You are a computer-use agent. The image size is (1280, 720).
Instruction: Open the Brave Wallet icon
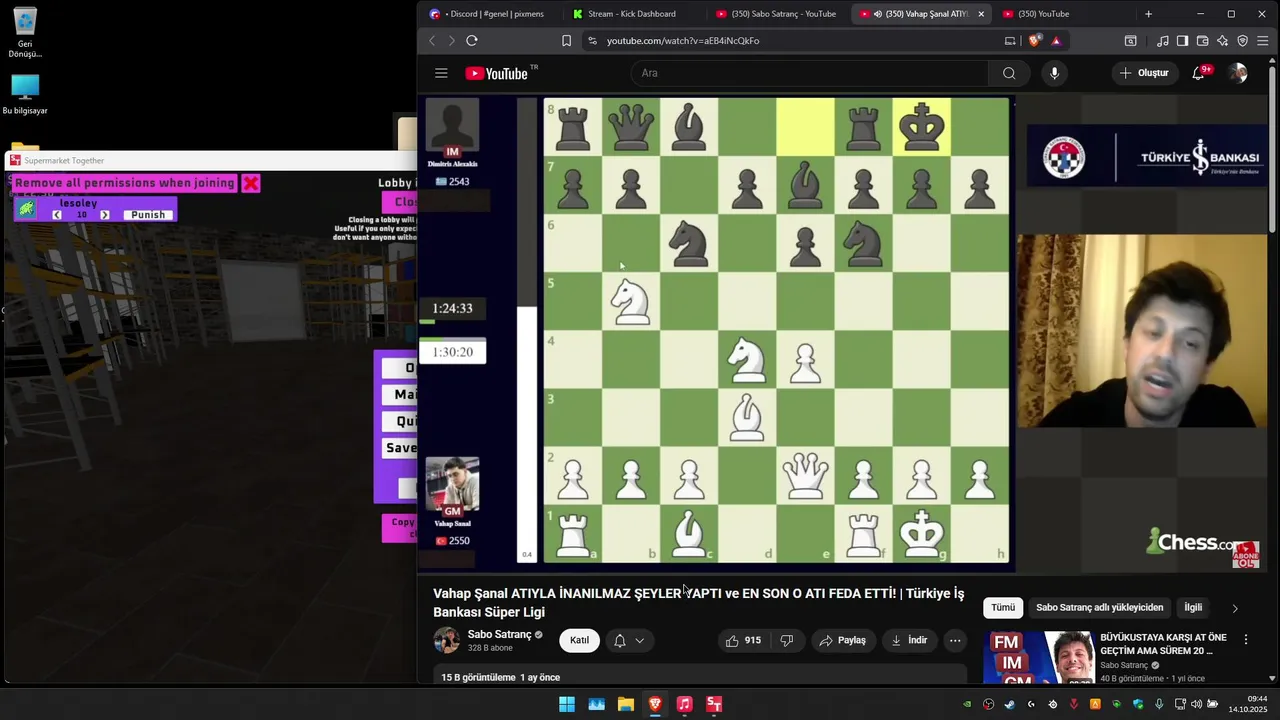click(x=1202, y=41)
